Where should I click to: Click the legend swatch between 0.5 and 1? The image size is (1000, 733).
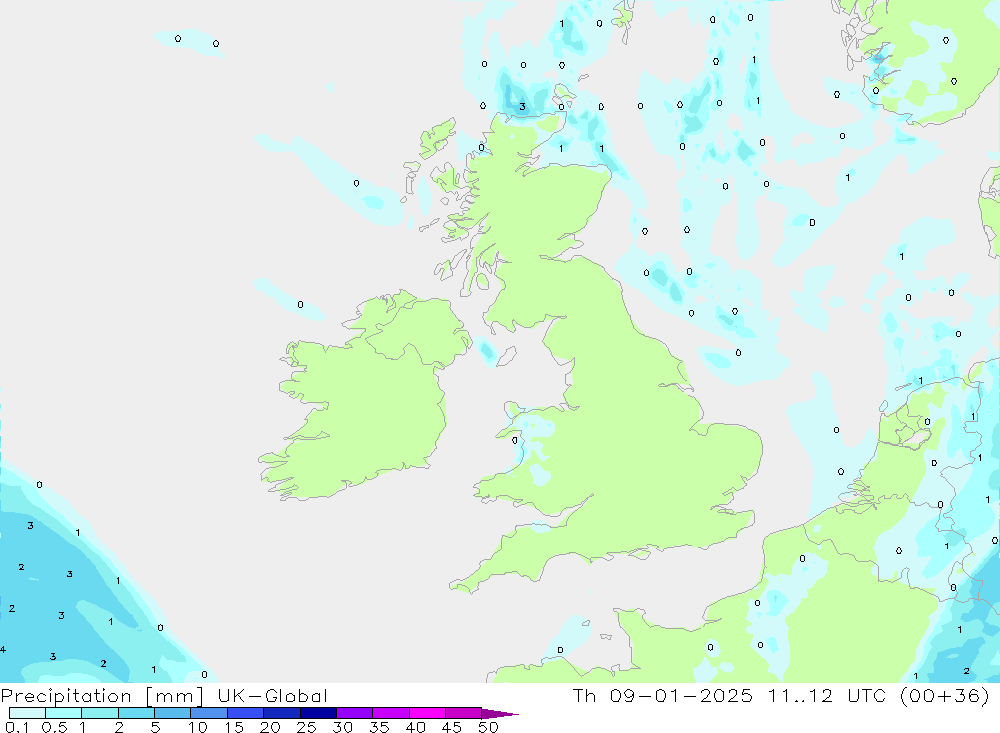(x=64, y=713)
